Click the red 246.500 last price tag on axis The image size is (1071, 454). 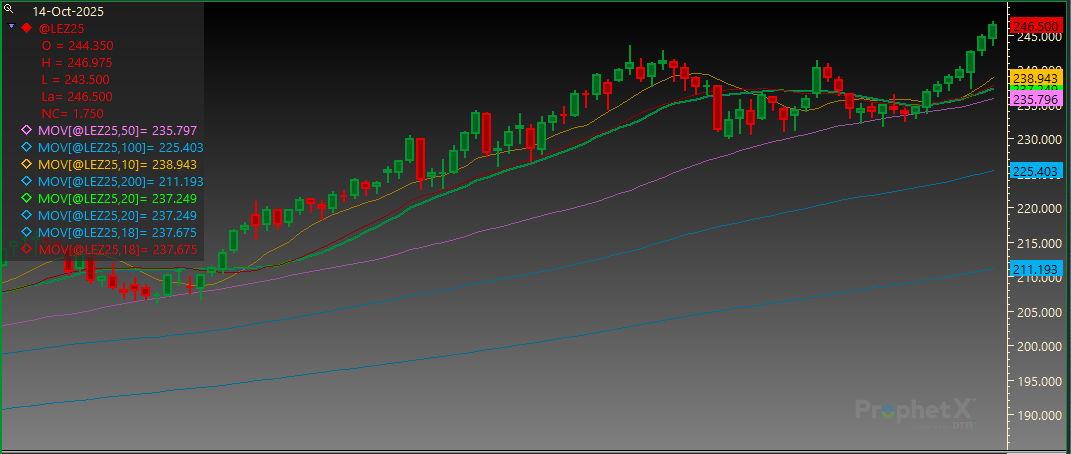pos(1036,25)
